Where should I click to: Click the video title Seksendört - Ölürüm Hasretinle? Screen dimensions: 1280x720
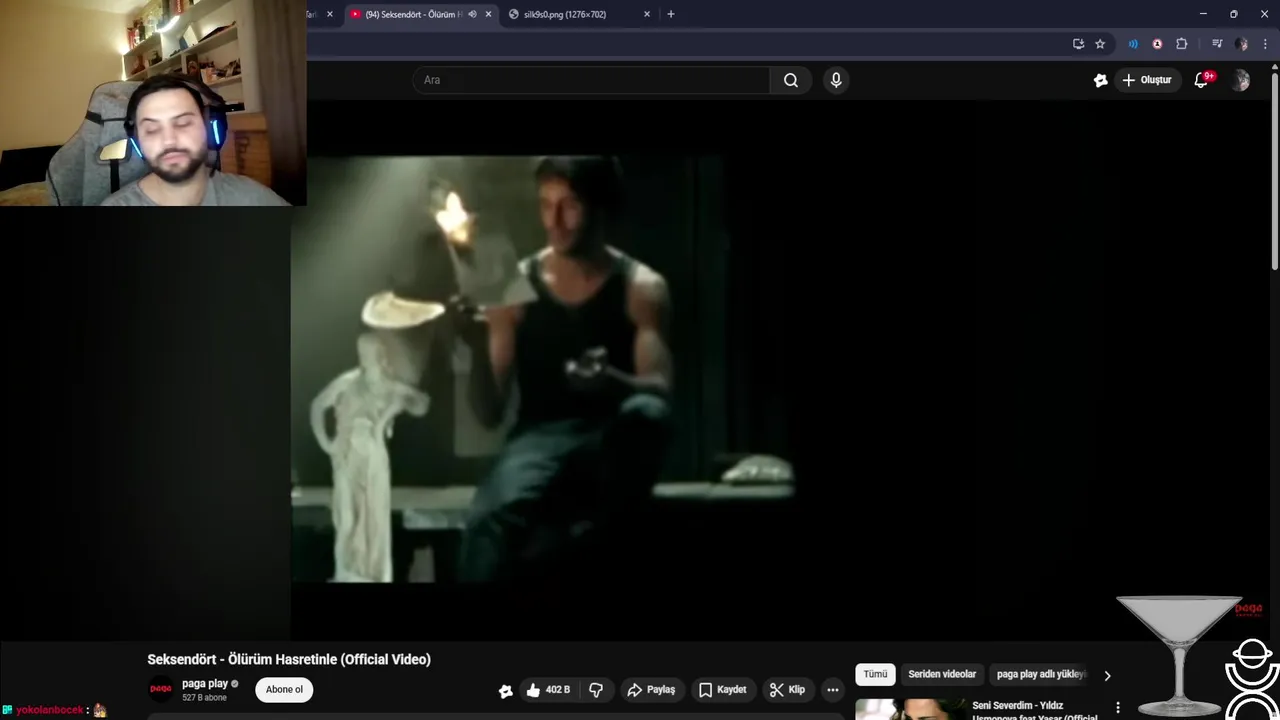point(289,659)
